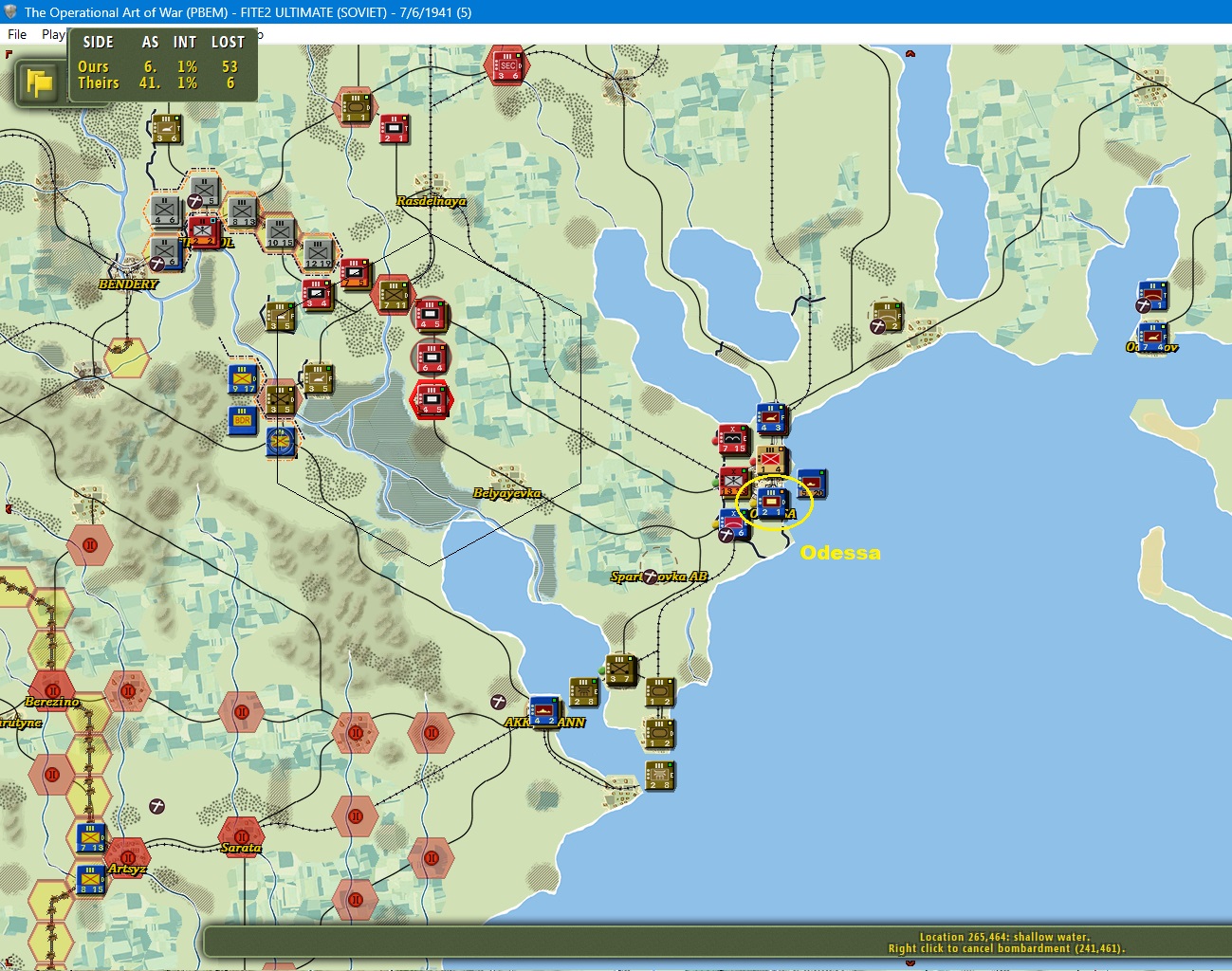
Task: Select the red unit rated 2-1 near Rasdelnaya
Action: (x=395, y=128)
